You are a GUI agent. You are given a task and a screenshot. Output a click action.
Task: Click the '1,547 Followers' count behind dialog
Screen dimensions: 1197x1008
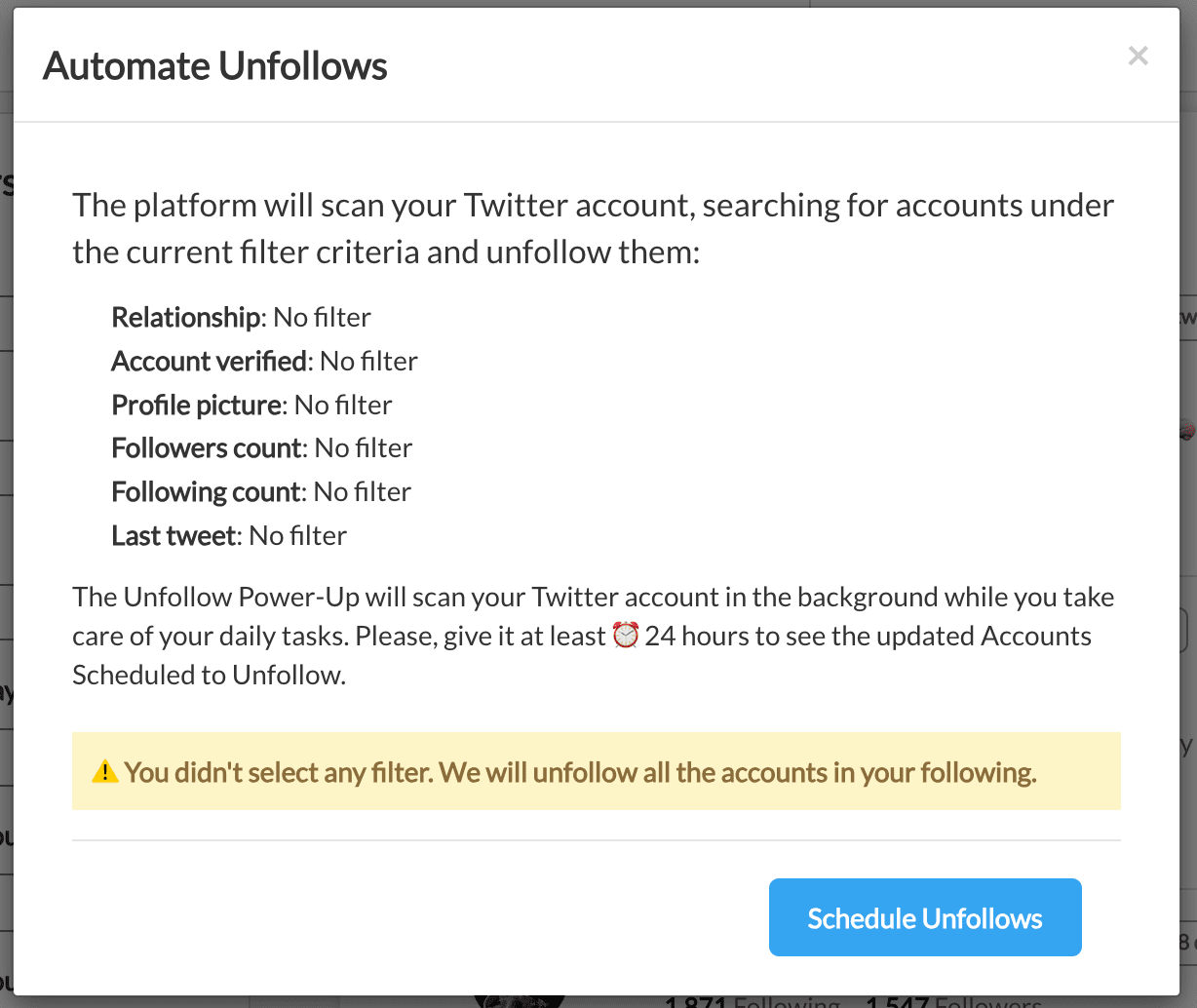click(954, 1001)
